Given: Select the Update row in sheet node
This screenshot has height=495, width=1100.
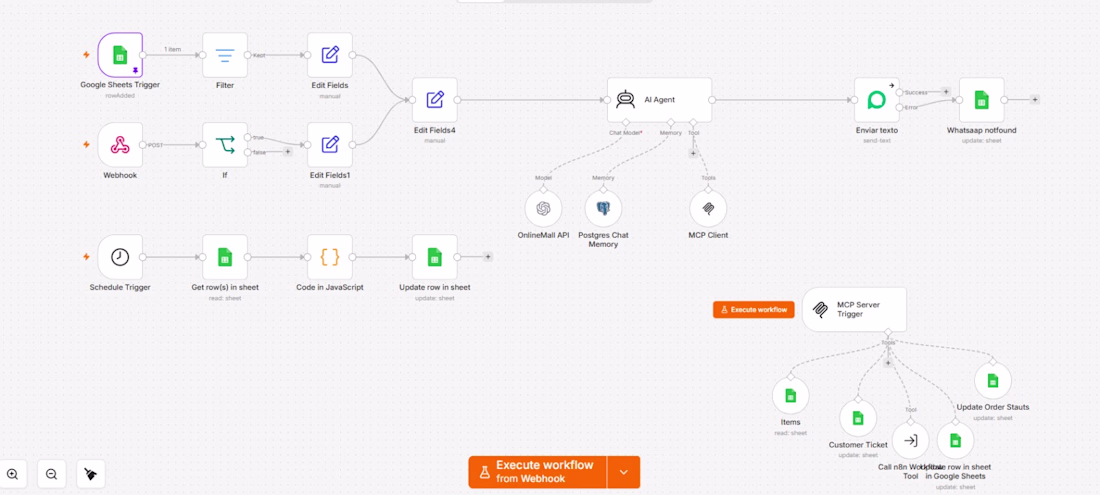Looking at the screenshot, I should (435, 257).
